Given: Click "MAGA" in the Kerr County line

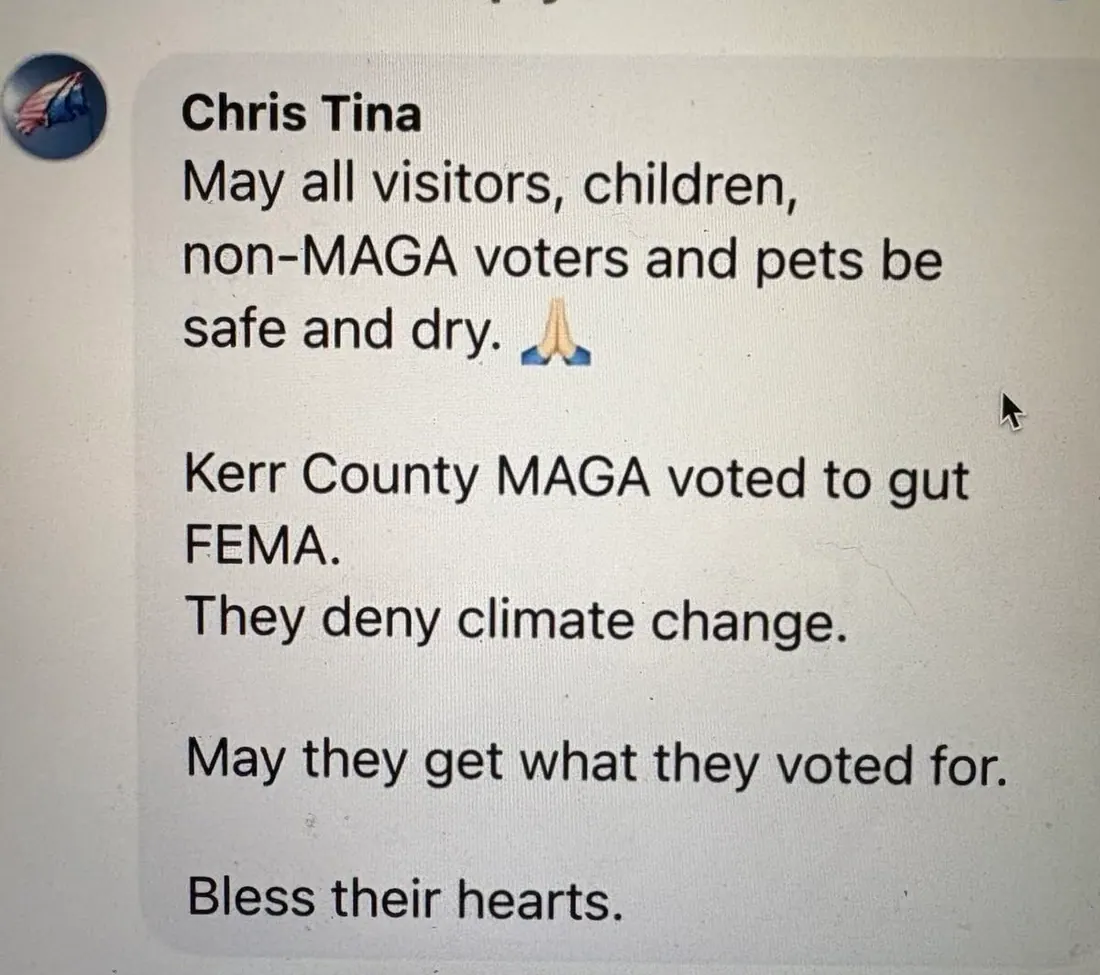Looking at the screenshot, I should [x=572, y=478].
